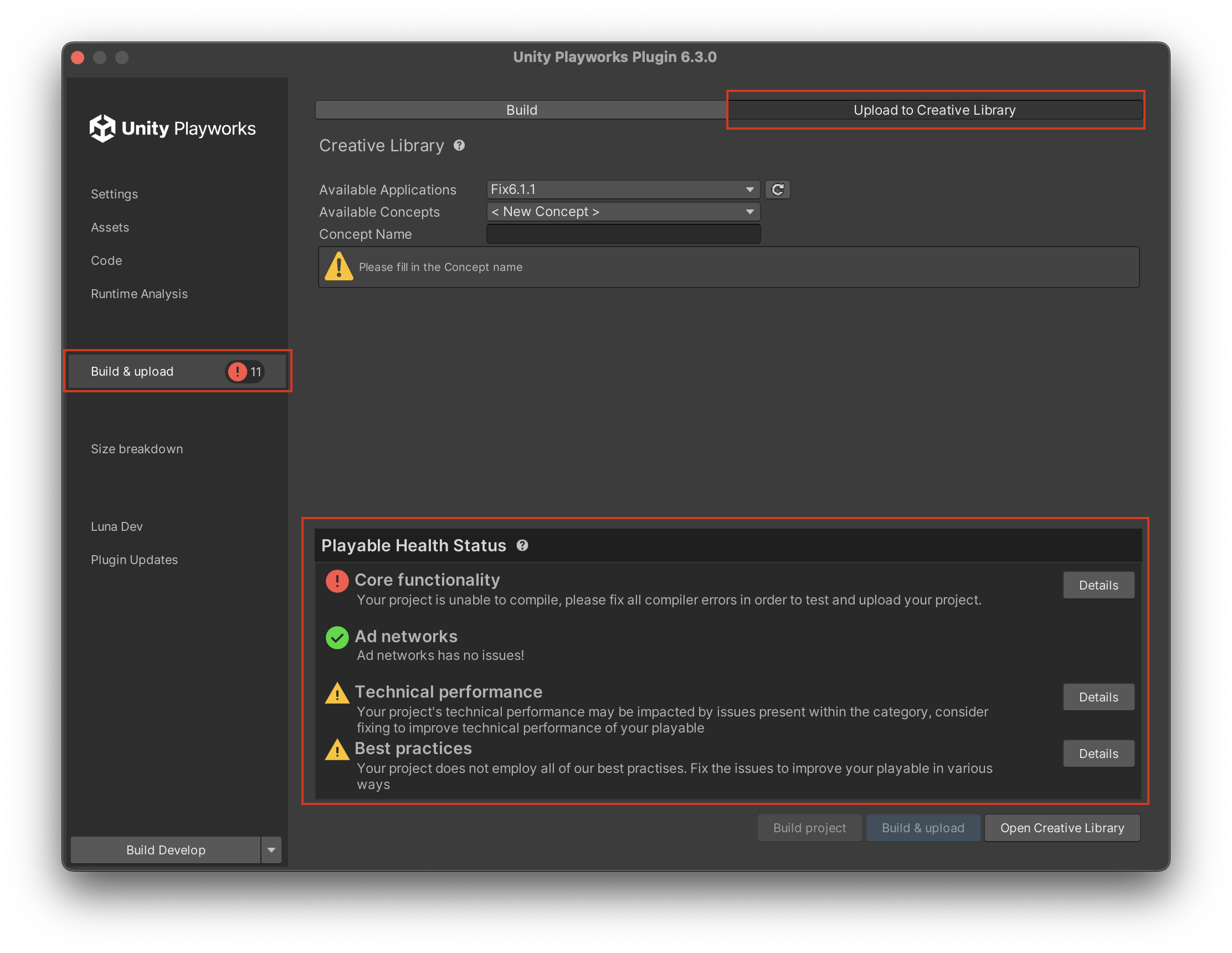Click the bottom Build & upload button
1232x953 pixels.
[x=923, y=828]
